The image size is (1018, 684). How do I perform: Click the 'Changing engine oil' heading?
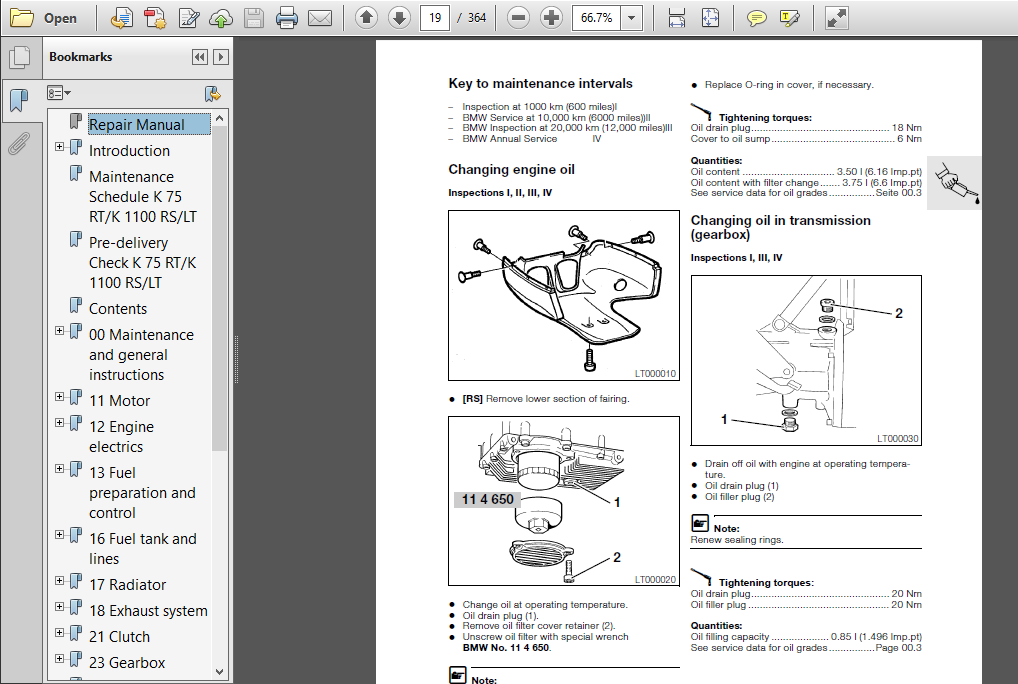[x=512, y=169]
